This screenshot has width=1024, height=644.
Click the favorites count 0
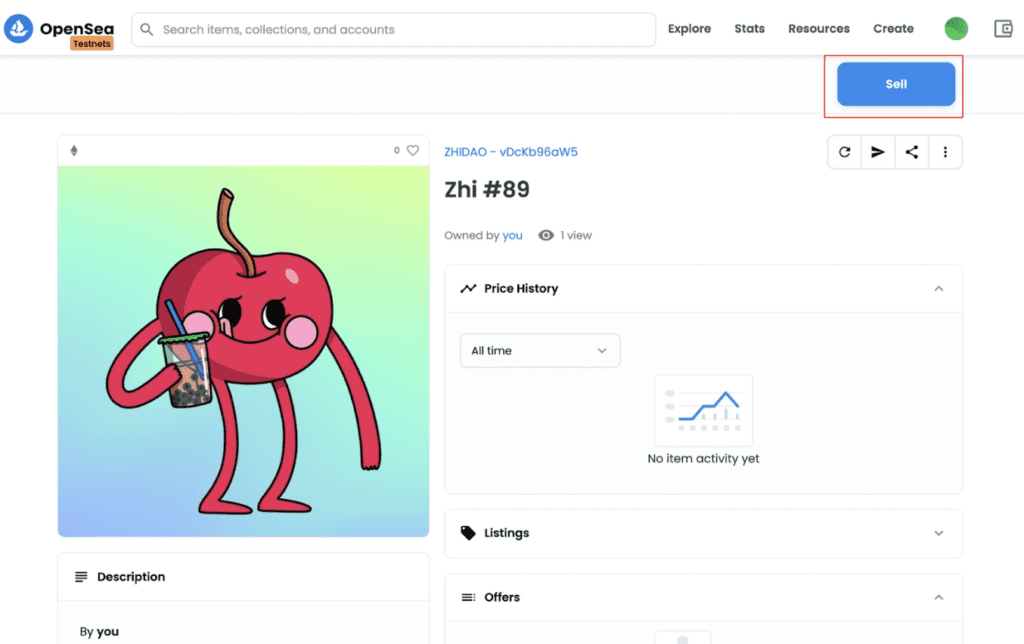coord(396,150)
